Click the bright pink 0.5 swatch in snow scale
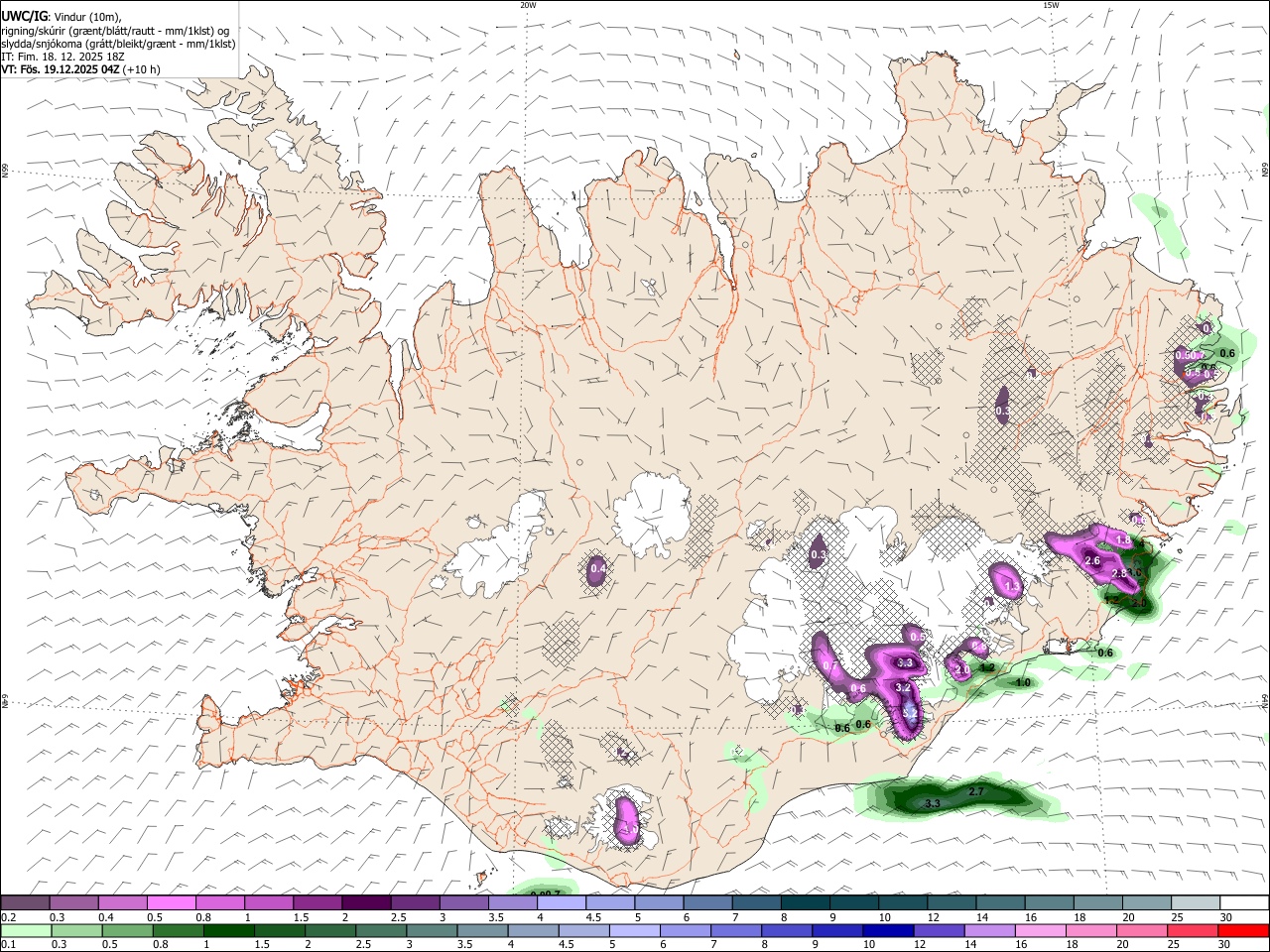The width and height of the screenshot is (1270, 952). point(171,902)
